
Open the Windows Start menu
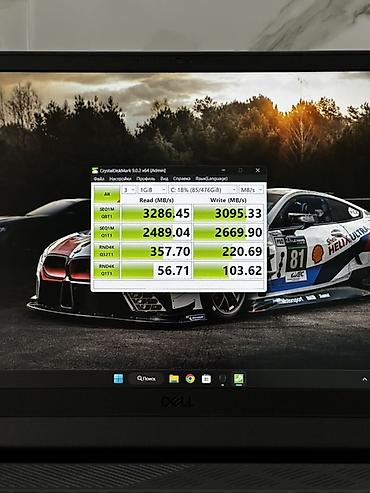click(x=118, y=379)
